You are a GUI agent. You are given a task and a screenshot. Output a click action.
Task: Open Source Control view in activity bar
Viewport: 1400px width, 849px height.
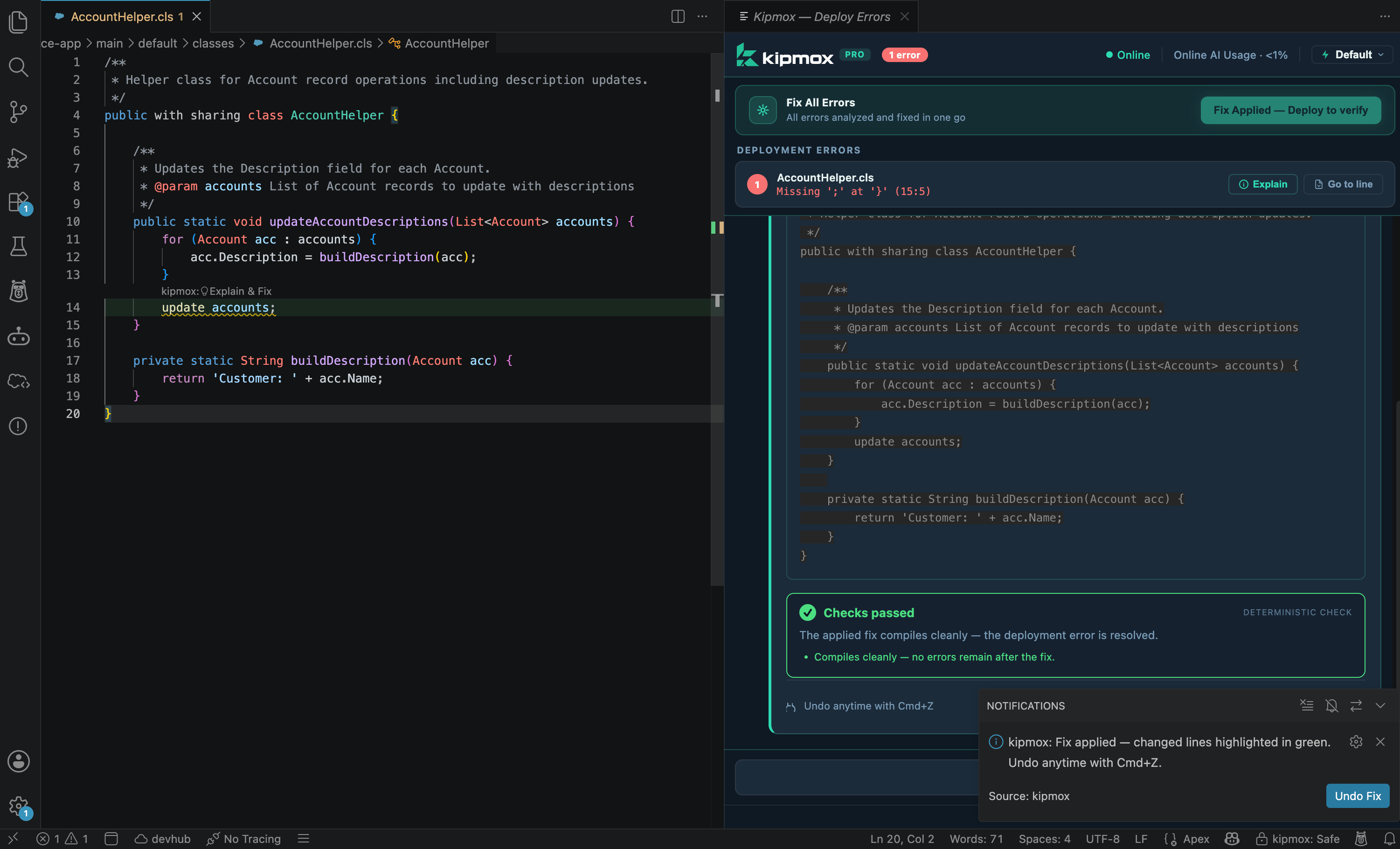(19, 112)
